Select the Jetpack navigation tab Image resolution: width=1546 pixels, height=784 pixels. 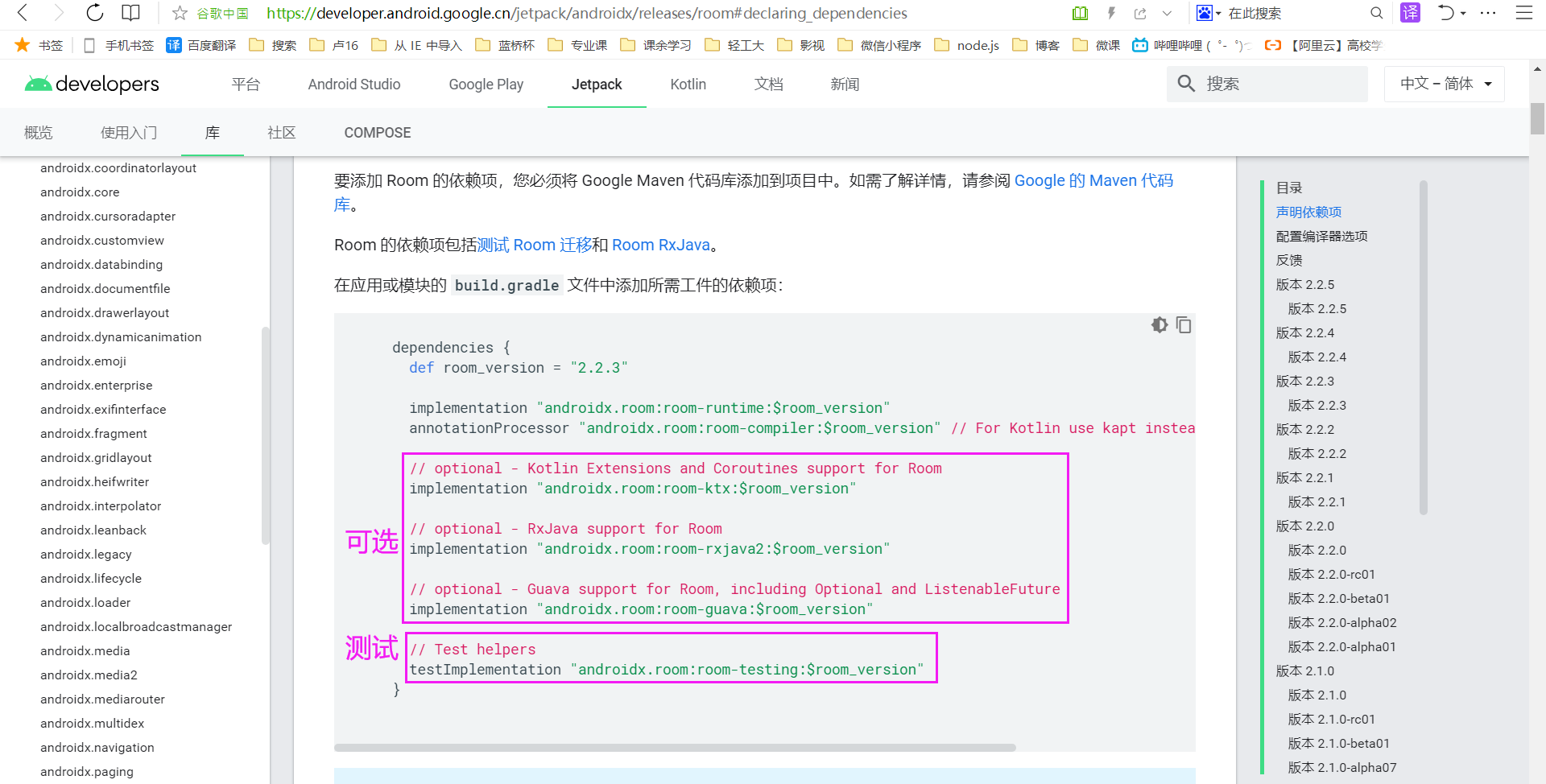coord(597,84)
